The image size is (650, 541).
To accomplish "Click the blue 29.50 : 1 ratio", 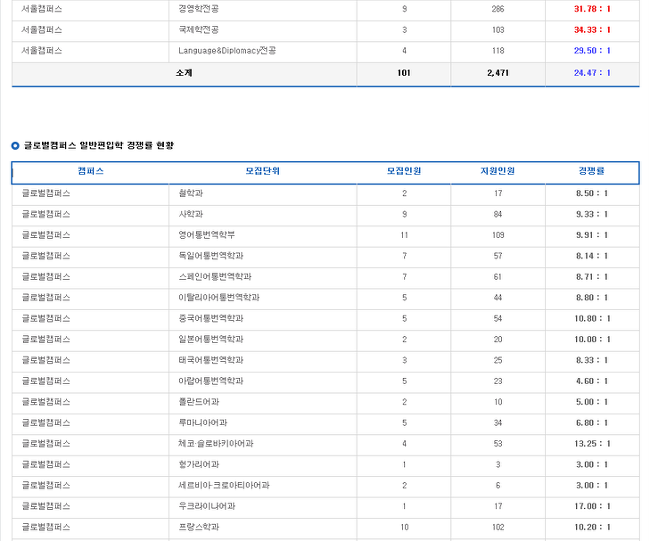I will (x=592, y=51).
